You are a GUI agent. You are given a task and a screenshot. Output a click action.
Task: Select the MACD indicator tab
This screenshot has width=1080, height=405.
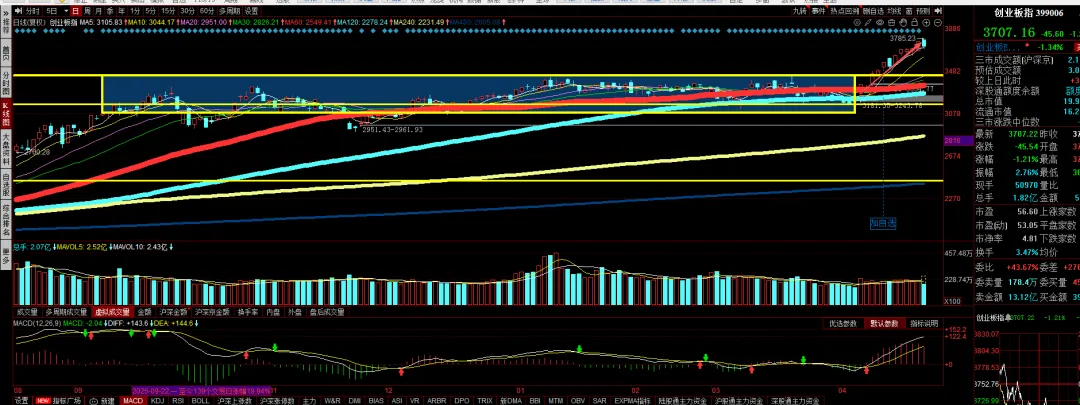132,400
